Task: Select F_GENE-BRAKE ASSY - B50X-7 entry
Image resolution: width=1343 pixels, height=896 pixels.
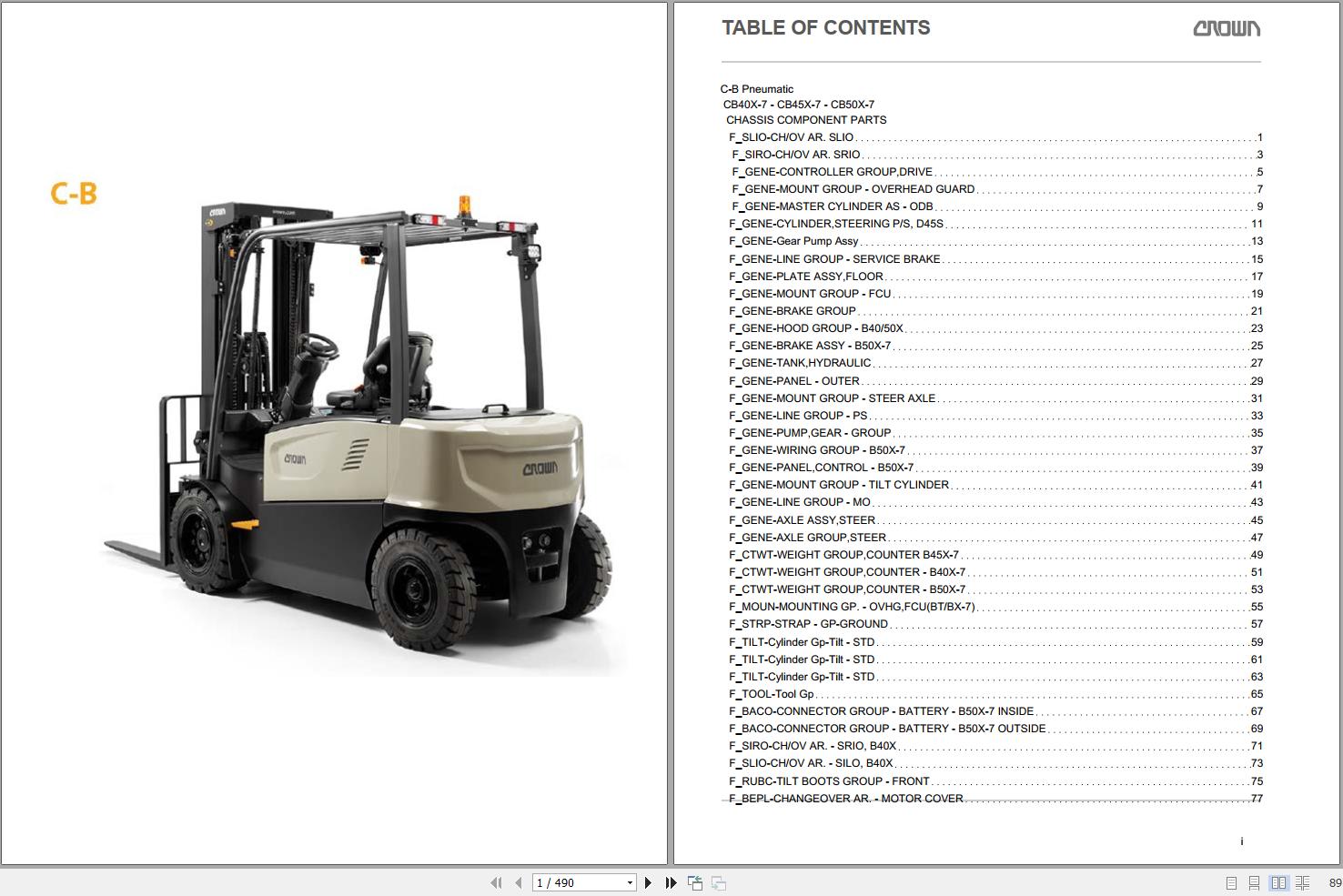Action: point(995,346)
